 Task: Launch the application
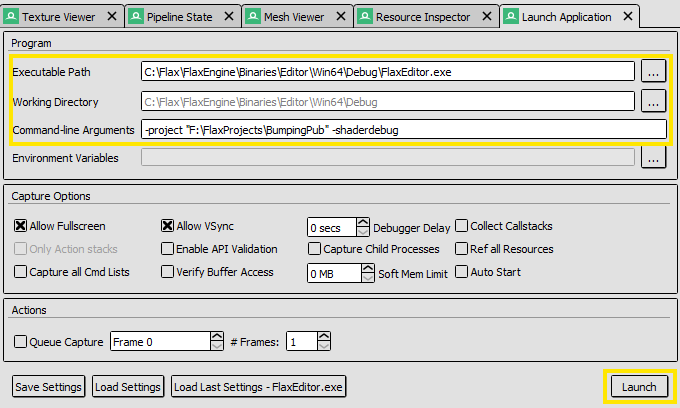click(x=639, y=386)
